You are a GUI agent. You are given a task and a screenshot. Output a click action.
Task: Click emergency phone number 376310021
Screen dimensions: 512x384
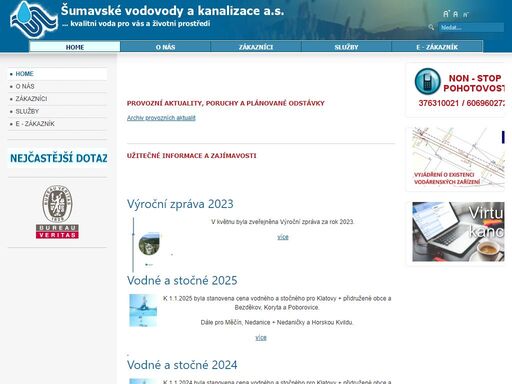[439, 103]
